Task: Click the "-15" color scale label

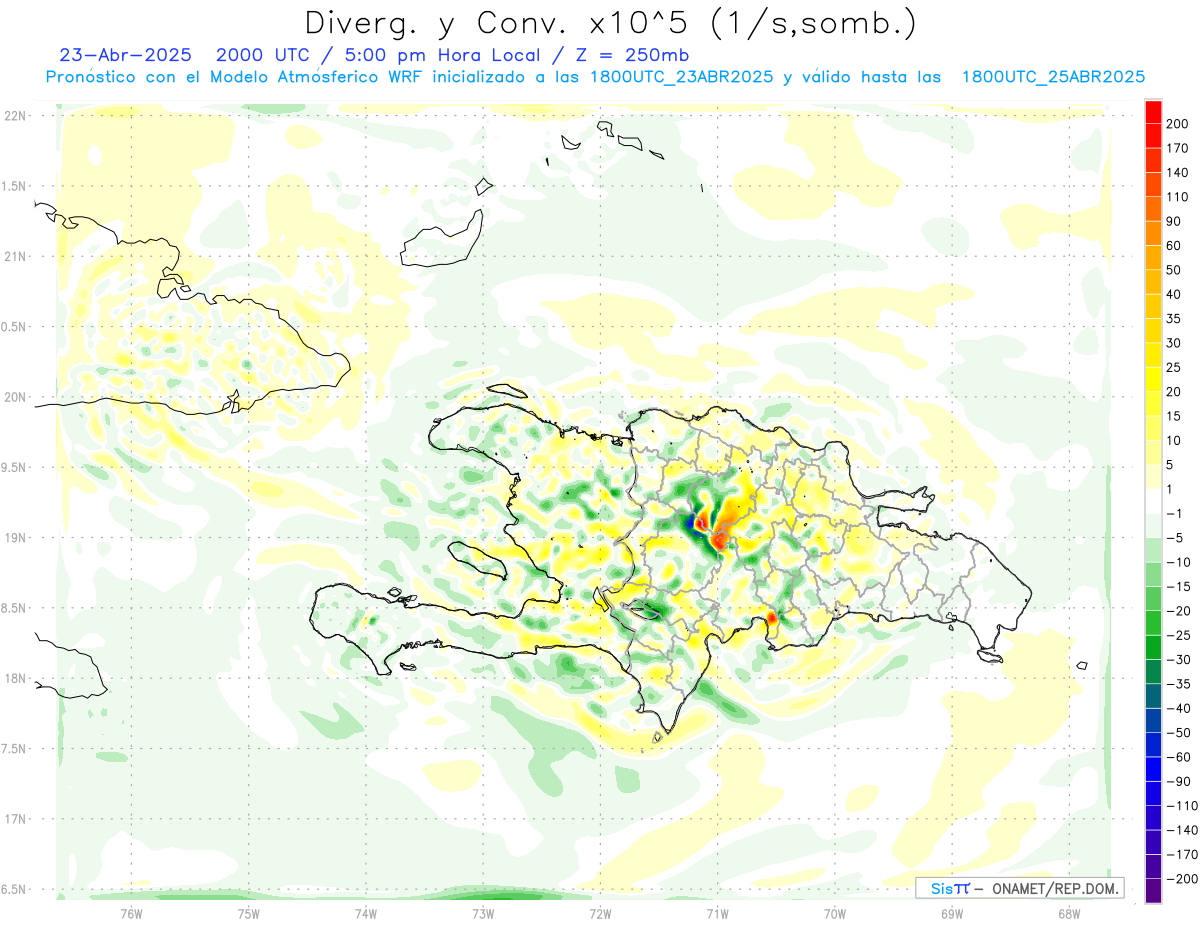Action: pos(1177,587)
